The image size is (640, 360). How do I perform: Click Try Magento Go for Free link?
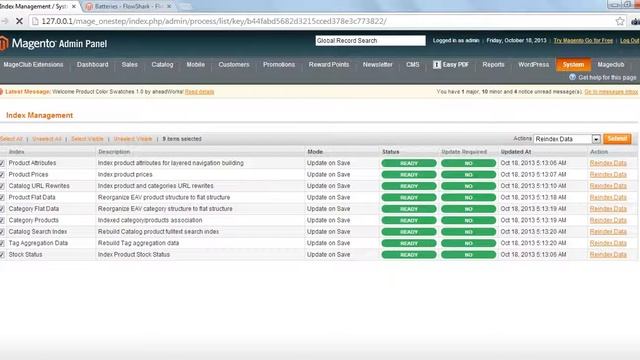point(583,40)
